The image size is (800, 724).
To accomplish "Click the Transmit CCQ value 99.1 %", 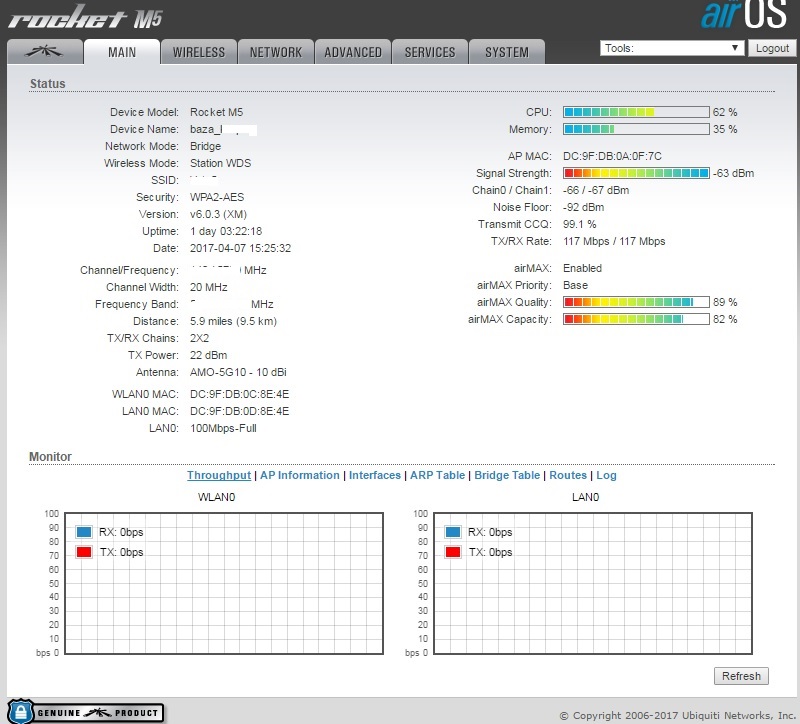I will point(580,224).
